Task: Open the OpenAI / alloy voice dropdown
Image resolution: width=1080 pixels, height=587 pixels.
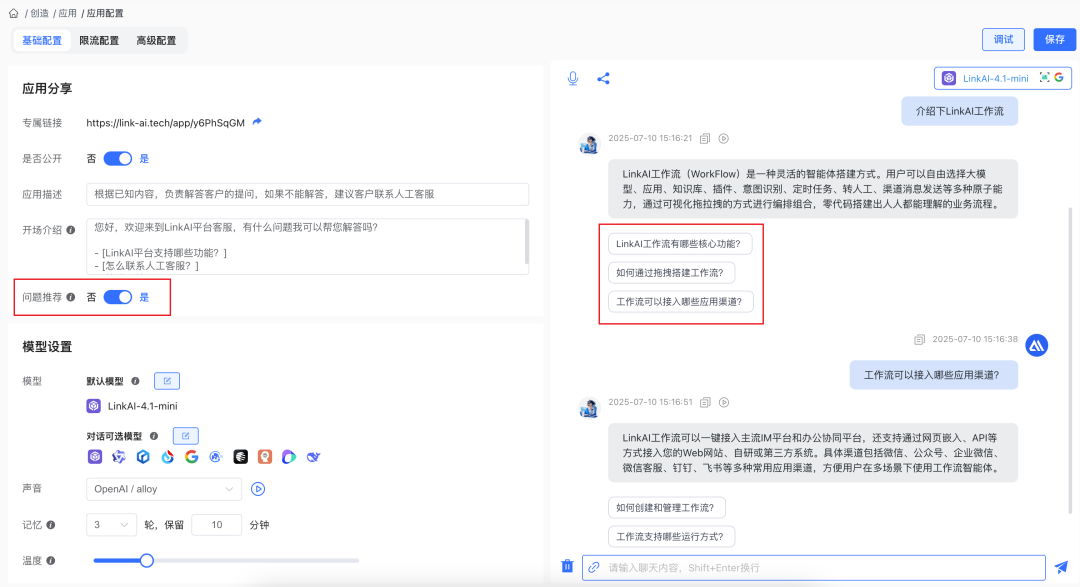Action: tap(163, 489)
